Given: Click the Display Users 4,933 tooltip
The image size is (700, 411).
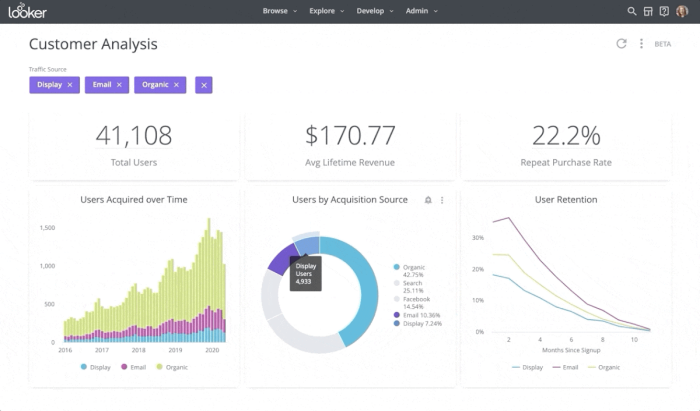Looking at the screenshot, I should click(x=305, y=274).
